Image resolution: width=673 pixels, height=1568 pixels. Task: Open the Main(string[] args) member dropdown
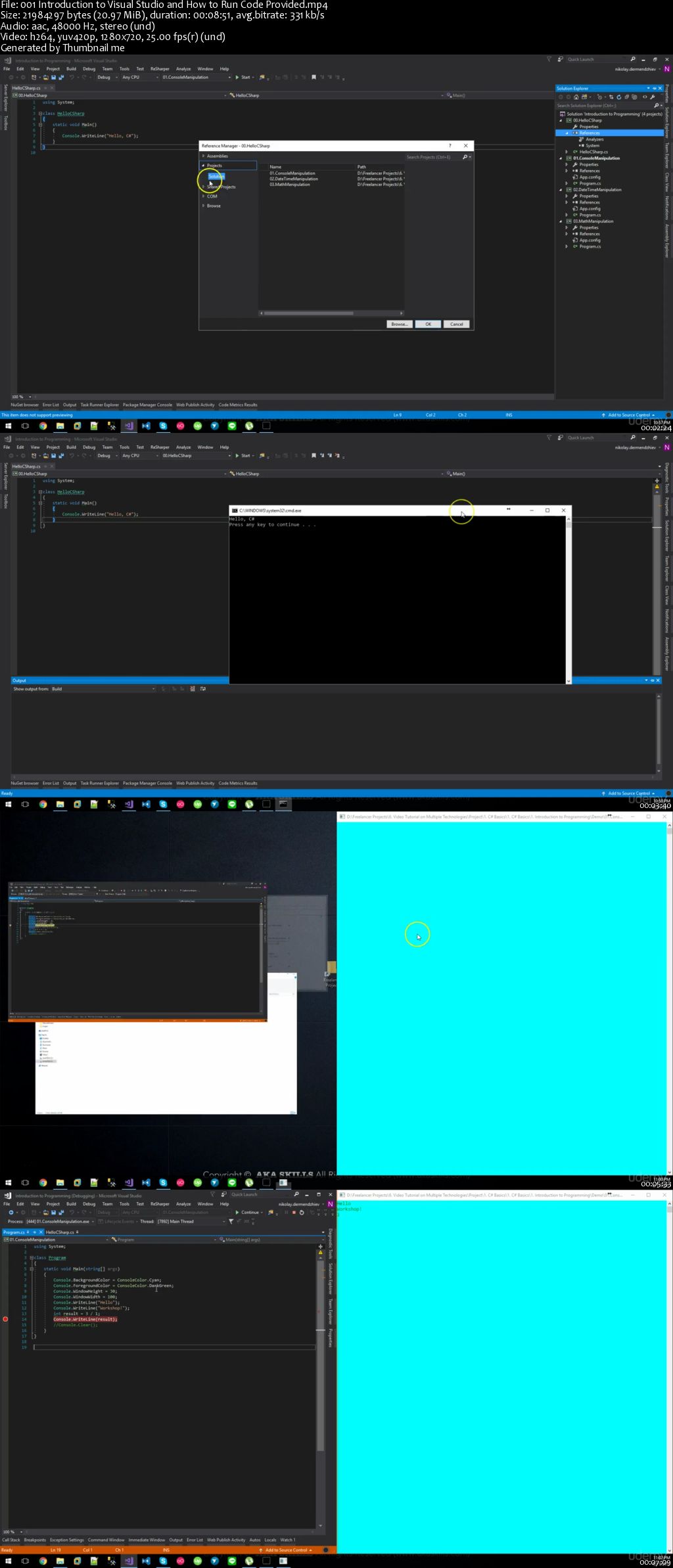(271, 1240)
